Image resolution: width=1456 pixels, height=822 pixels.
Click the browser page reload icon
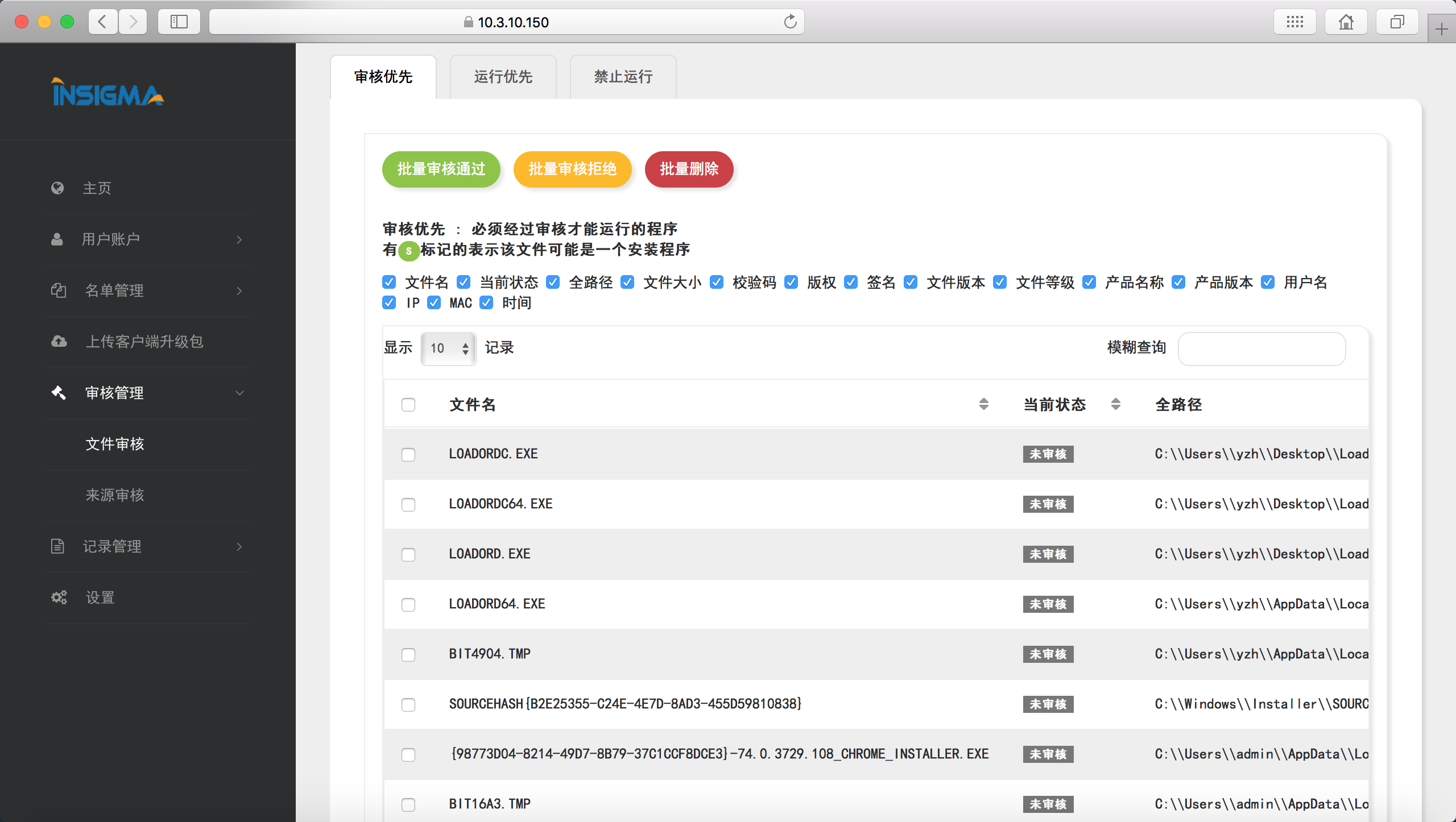tap(790, 22)
